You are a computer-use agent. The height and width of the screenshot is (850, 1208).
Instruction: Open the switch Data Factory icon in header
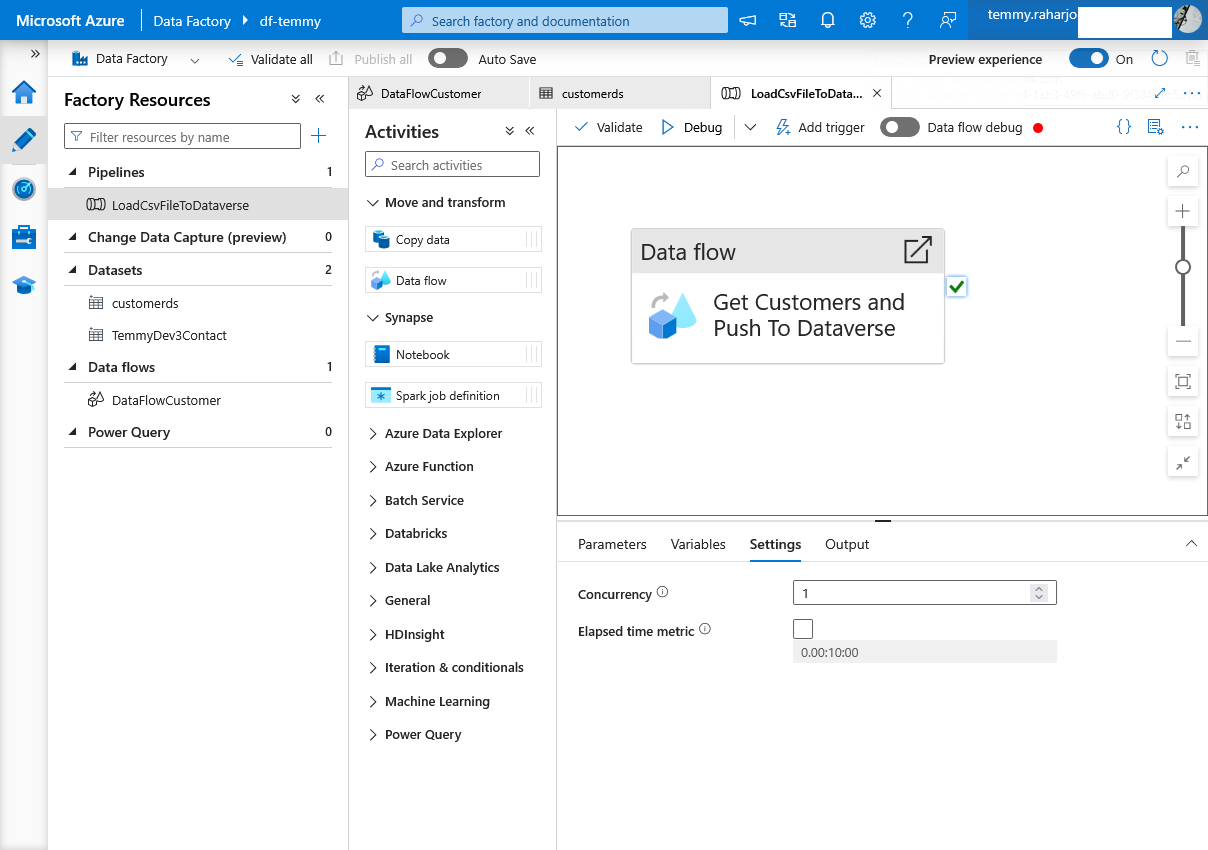788,20
